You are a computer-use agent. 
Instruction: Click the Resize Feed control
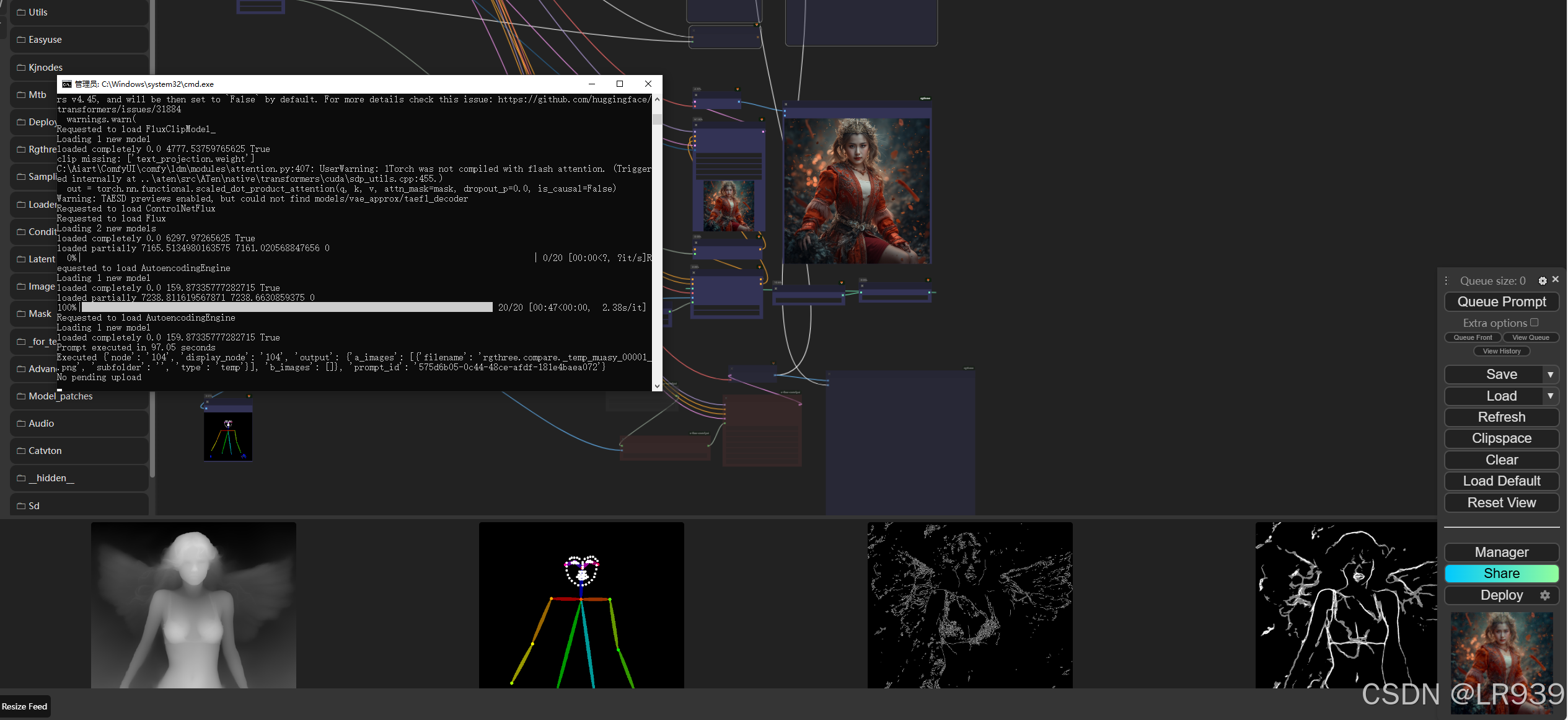25,706
